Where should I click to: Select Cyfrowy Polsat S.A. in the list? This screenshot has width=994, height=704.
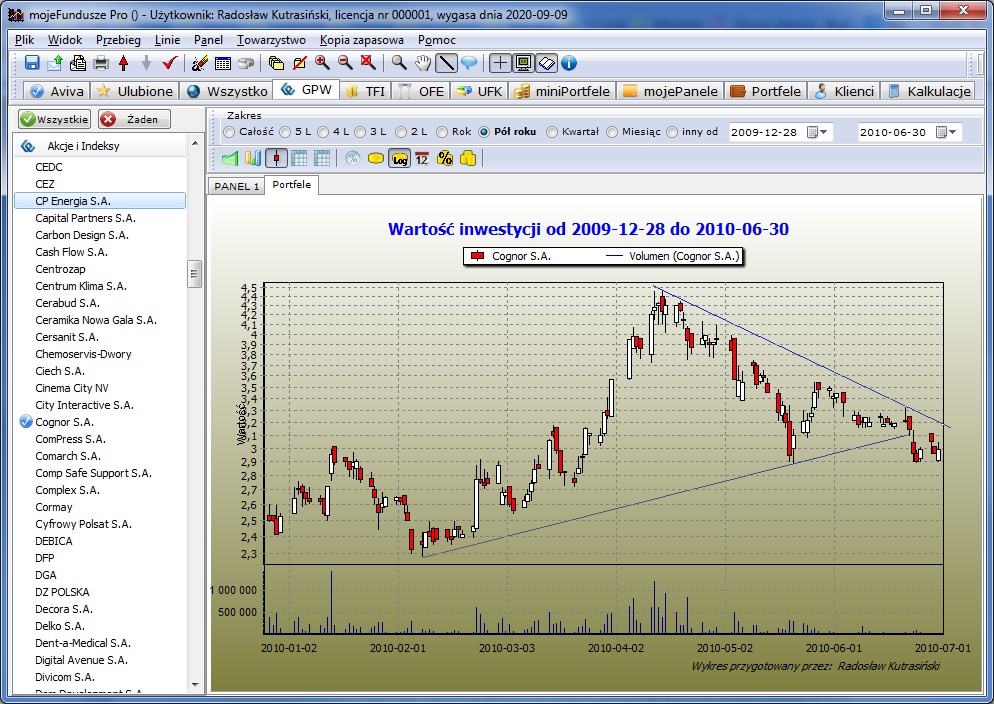83,524
